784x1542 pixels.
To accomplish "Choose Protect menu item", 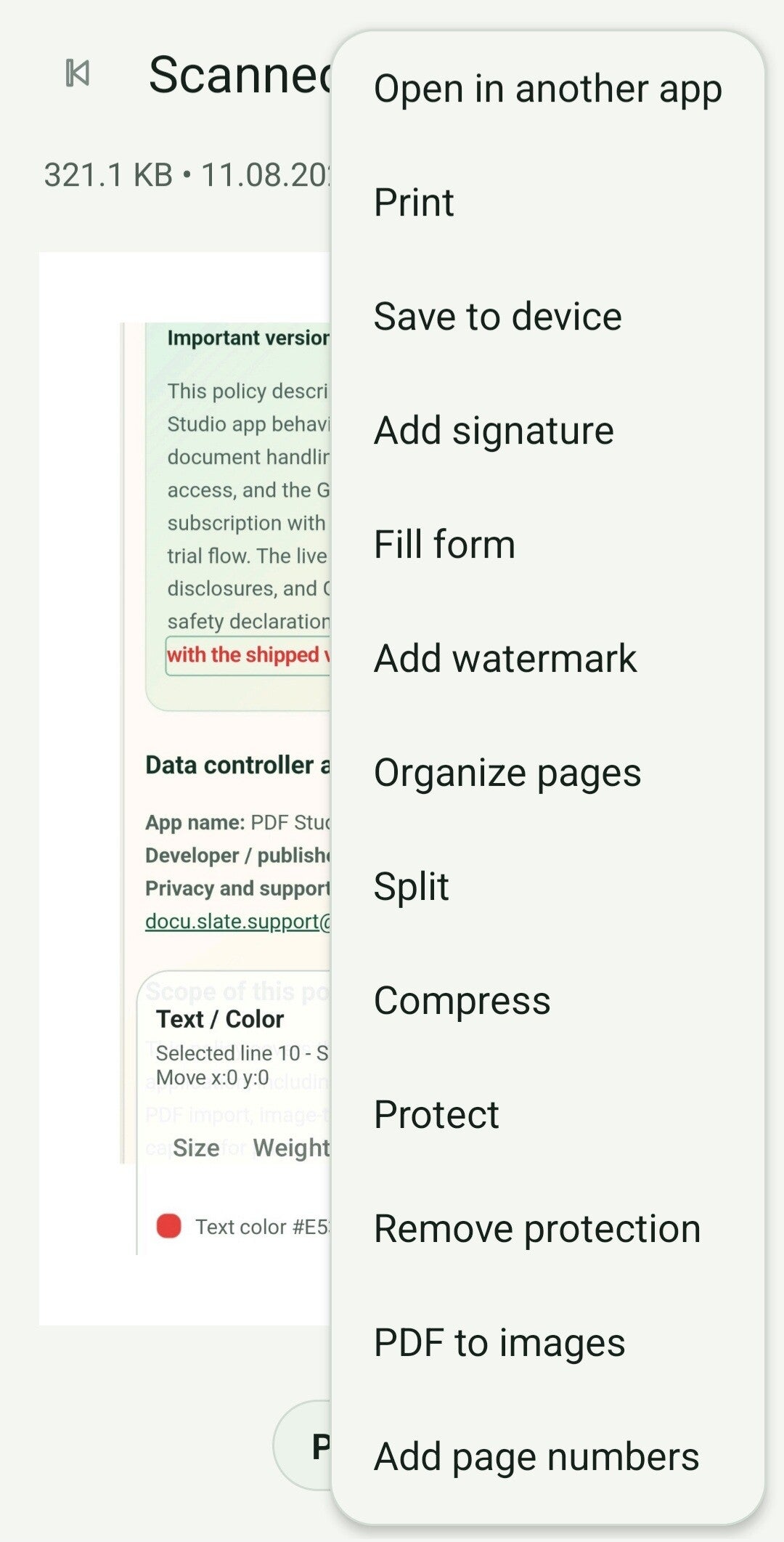I will click(548, 1115).
